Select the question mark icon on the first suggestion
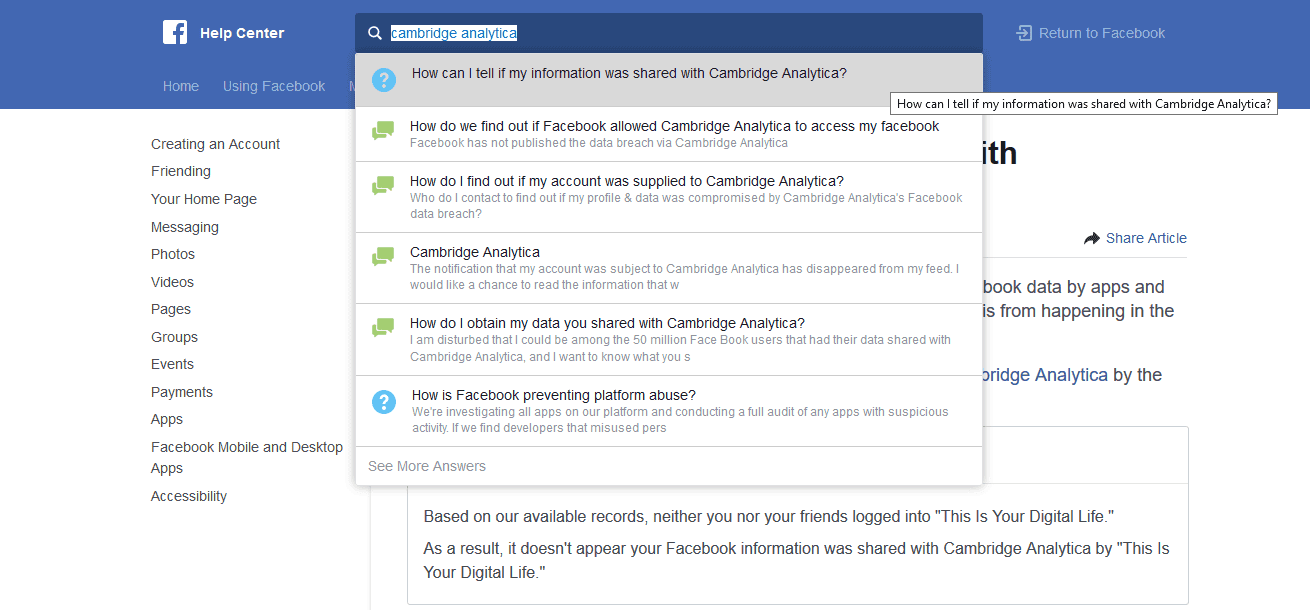 click(x=383, y=80)
